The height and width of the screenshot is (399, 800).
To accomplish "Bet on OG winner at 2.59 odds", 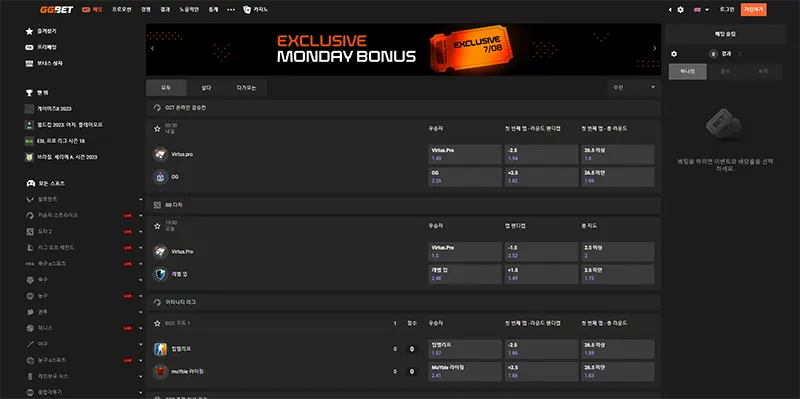I will [x=465, y=177].
